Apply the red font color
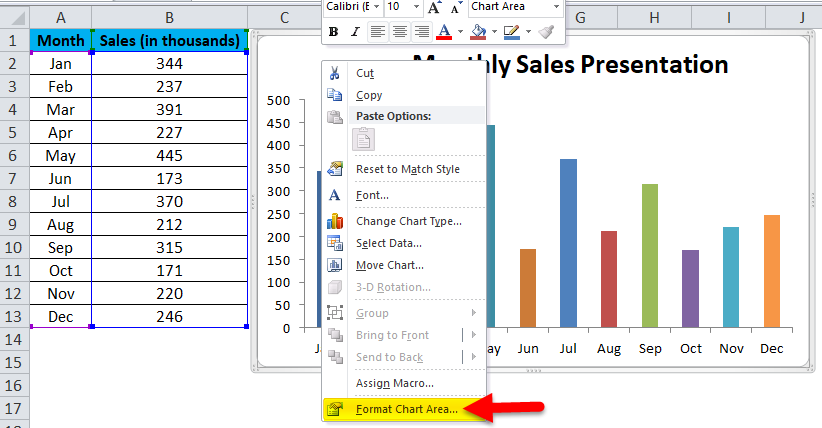This screenshot has width=822, height=428. point(444,32)
